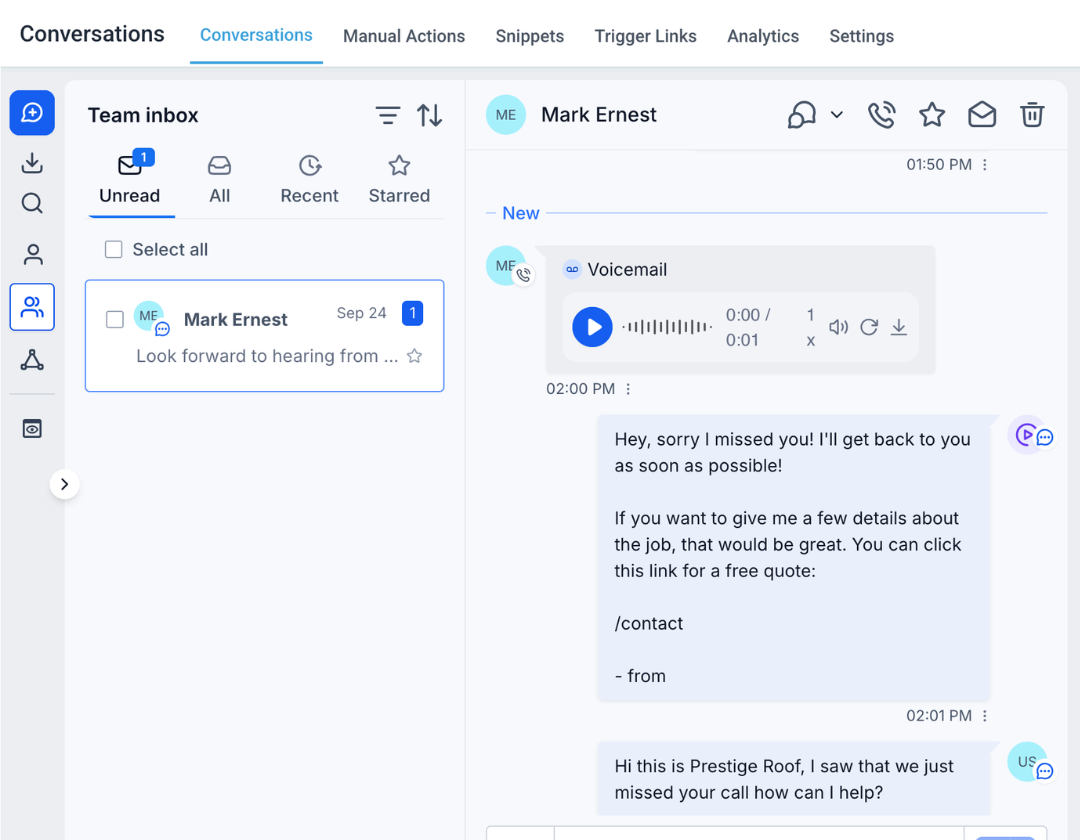Check the Select all checkbox

point(114,249)
